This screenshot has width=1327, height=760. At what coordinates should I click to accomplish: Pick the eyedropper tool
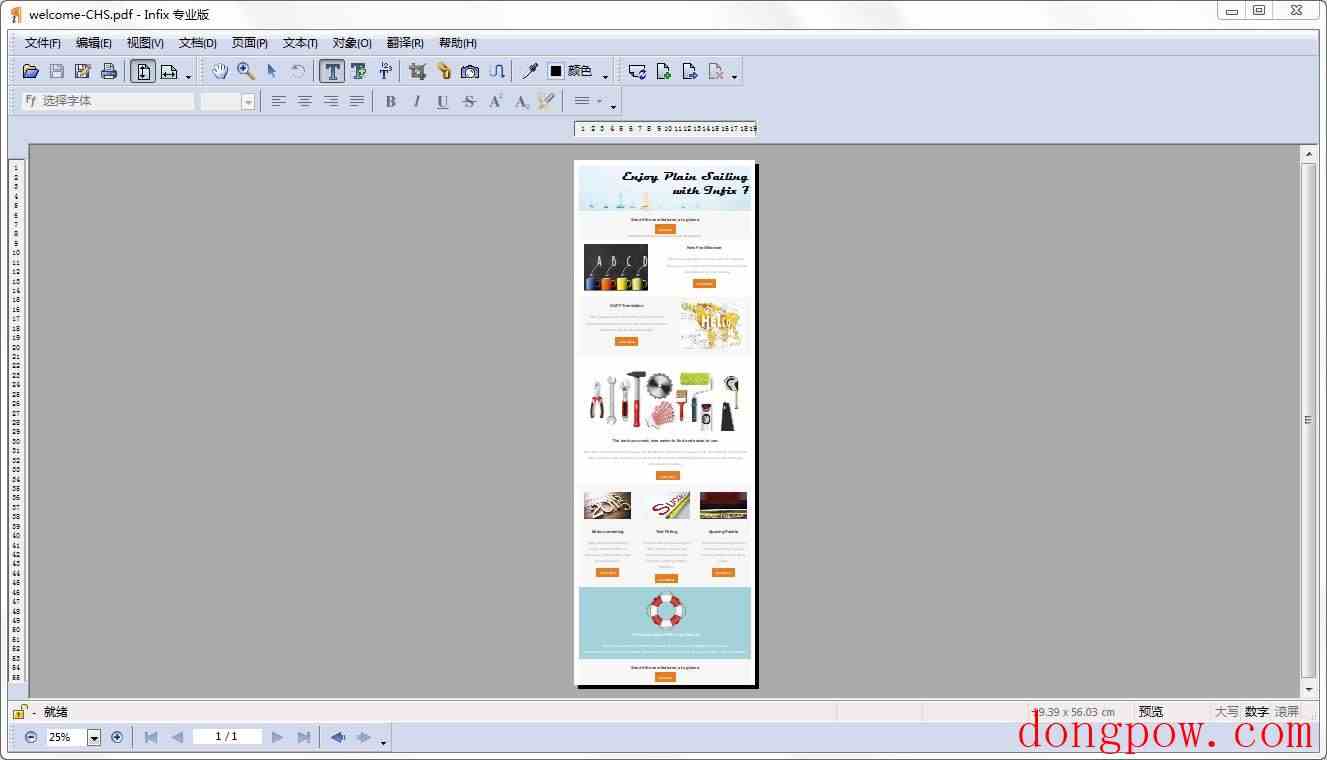click(530, 71)
